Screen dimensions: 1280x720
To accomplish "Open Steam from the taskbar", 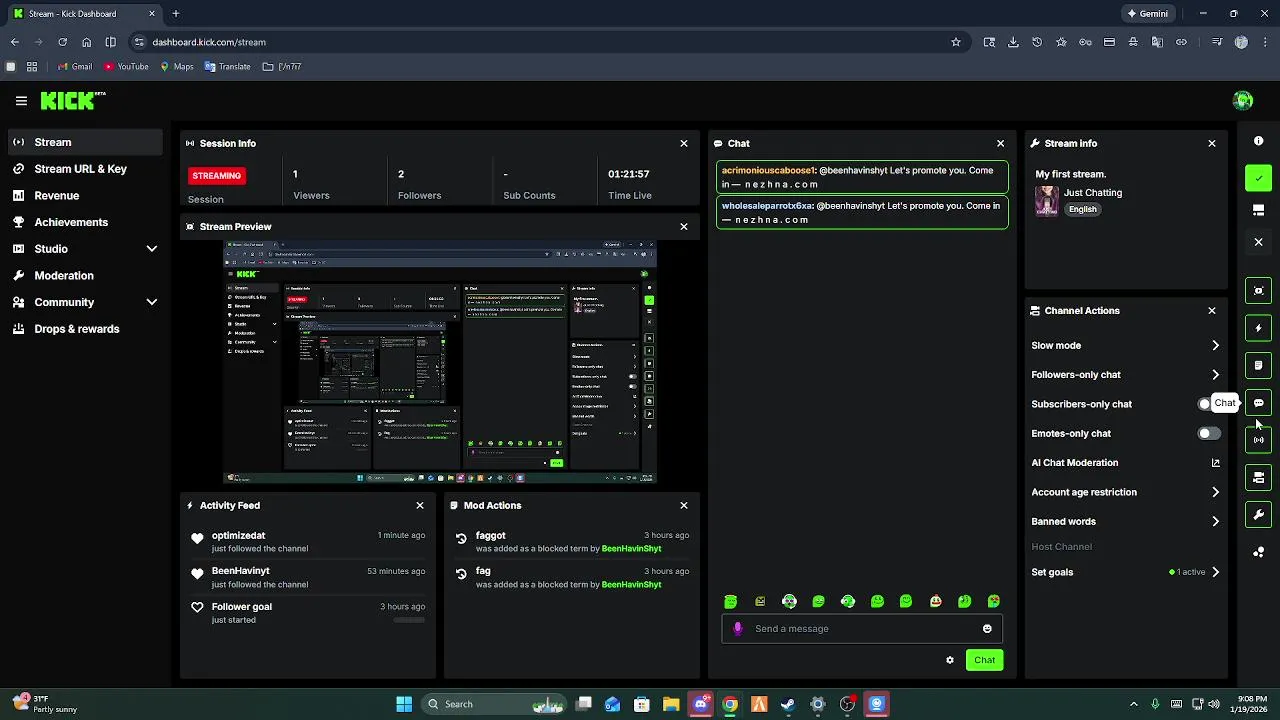I will pos(788,704).
